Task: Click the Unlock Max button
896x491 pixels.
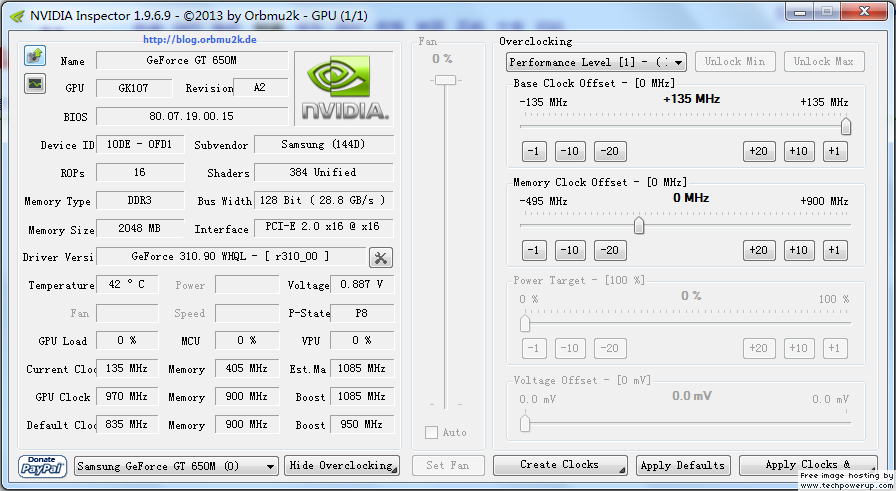Action: [x=824, y=62]
